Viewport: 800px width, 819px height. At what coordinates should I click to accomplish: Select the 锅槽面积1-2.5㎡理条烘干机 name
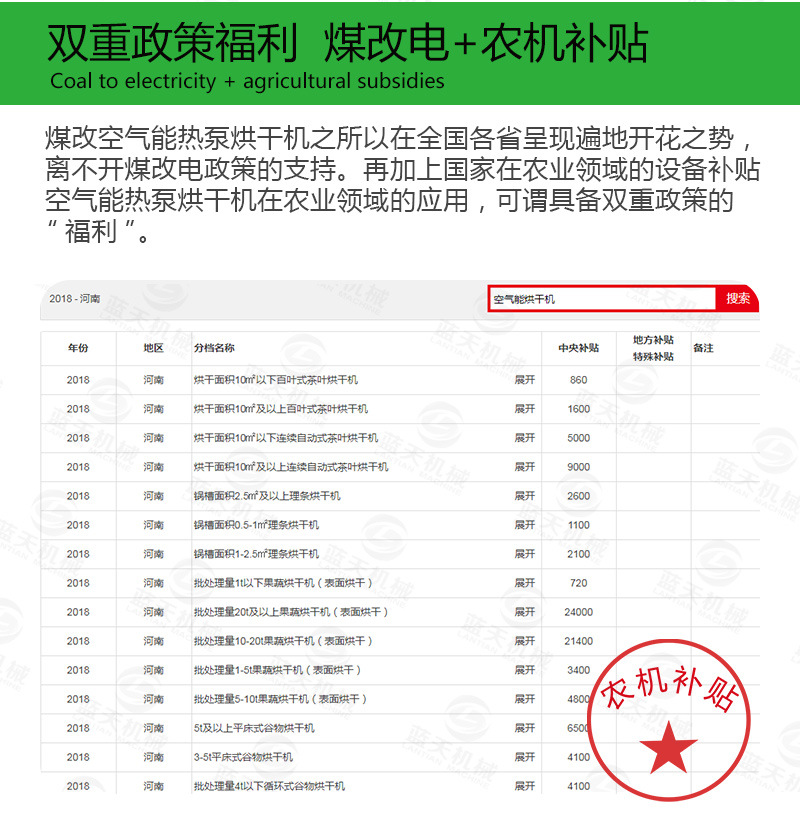pyautogui.click(x=256, y=554)
